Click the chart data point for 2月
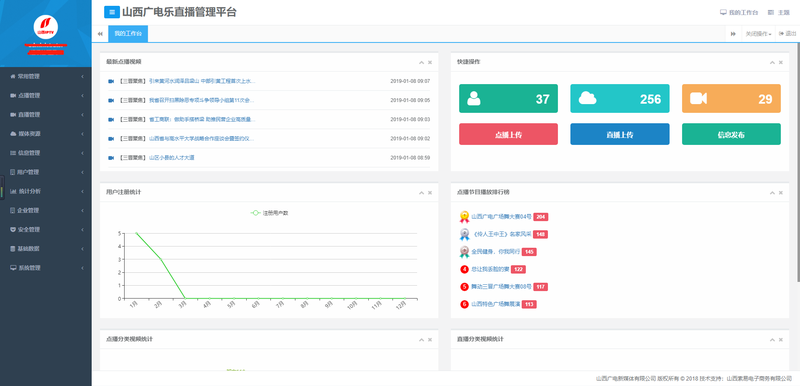 [x=161, y=260]
